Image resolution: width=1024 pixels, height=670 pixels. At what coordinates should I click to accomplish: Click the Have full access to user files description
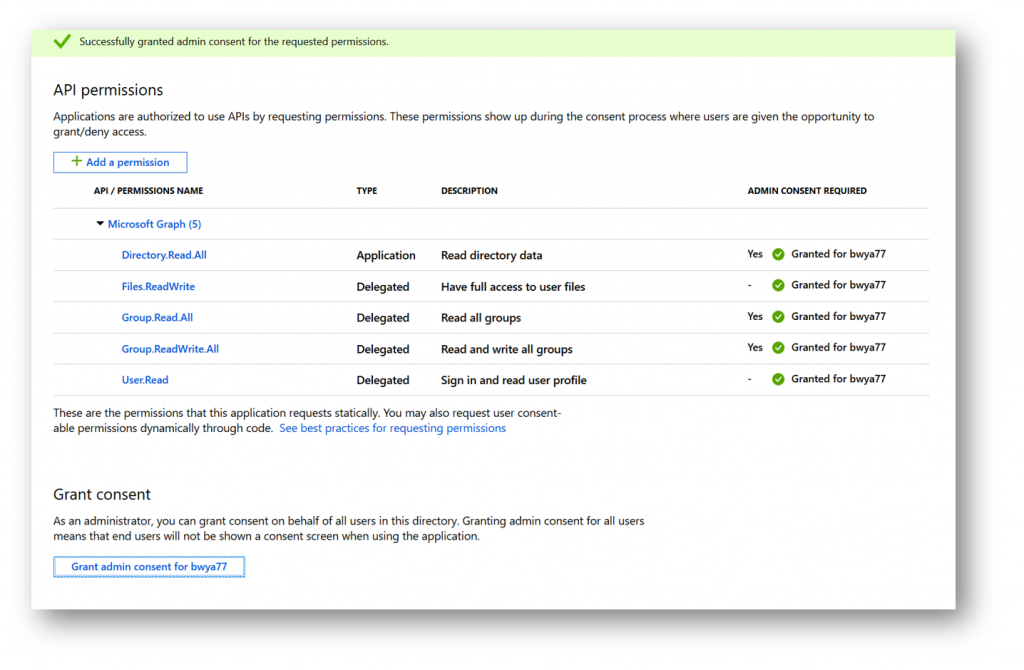(x=513, y=287)
